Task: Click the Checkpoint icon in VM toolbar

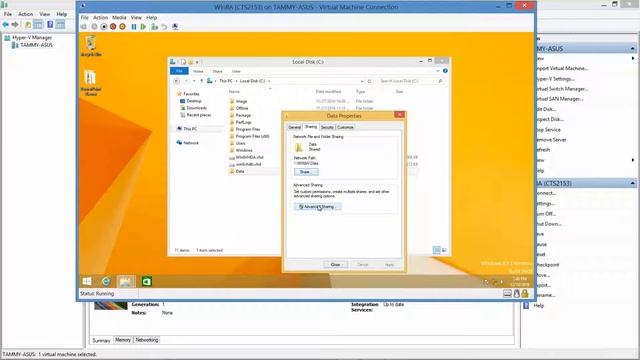Action: coord(155,27)
